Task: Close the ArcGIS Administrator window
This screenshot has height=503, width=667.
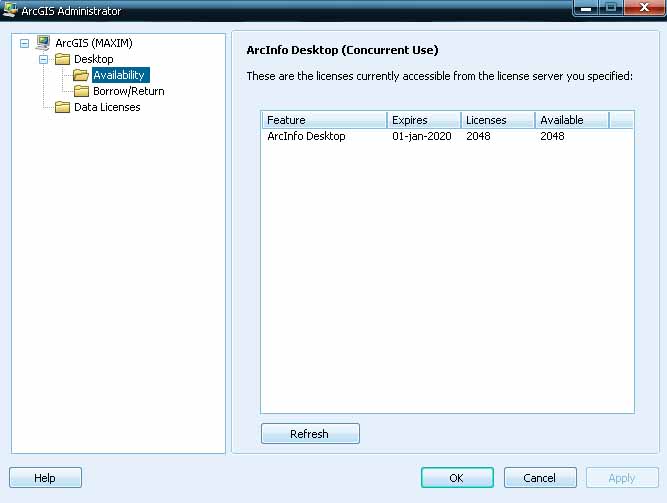Action: pyautogui.click(x=644, y=8)
